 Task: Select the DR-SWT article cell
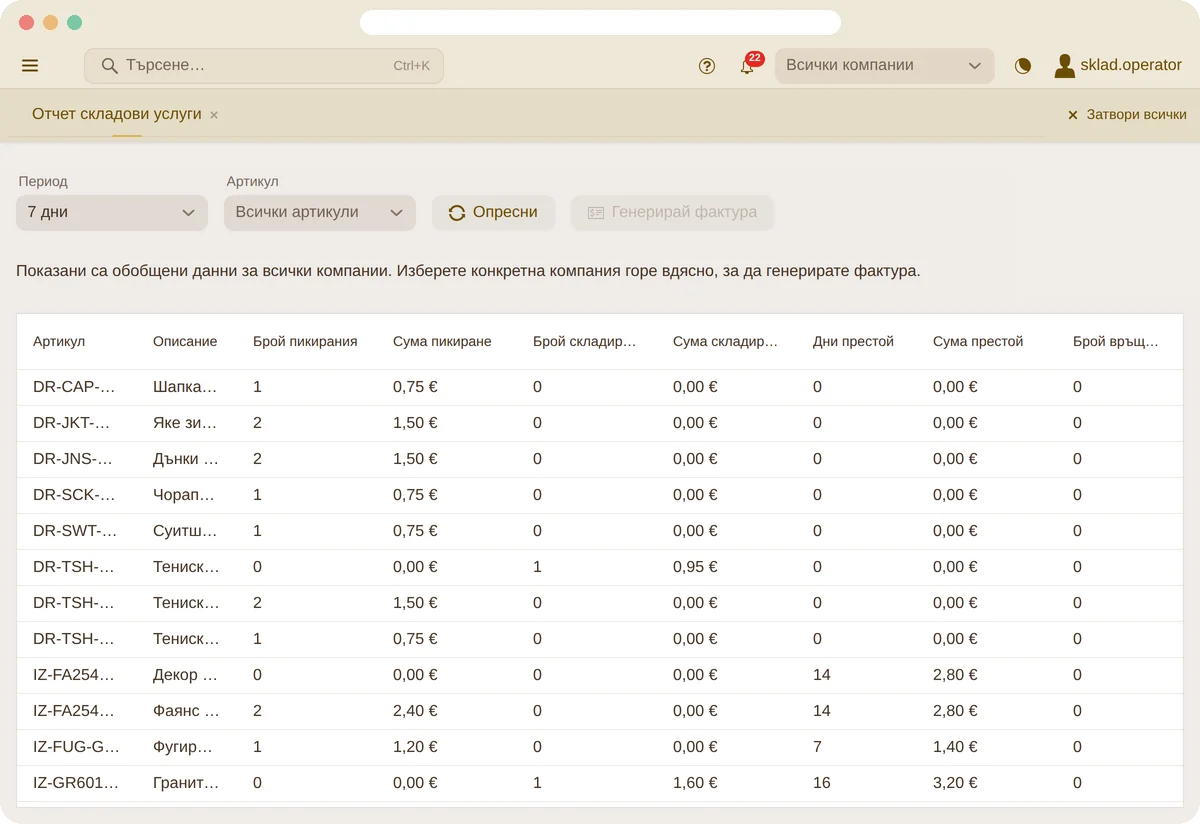77,531
